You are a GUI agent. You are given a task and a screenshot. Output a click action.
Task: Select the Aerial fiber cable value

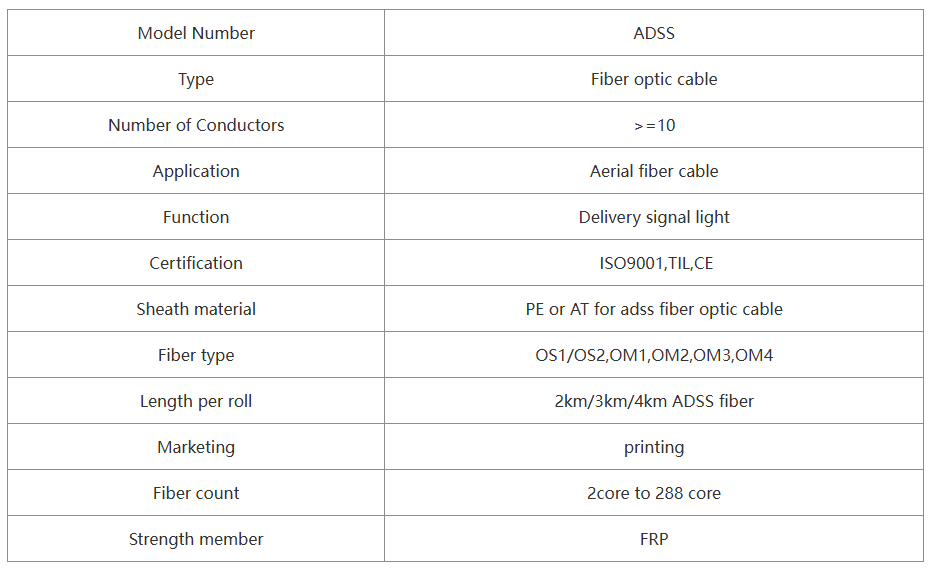[x=654, y=171]
